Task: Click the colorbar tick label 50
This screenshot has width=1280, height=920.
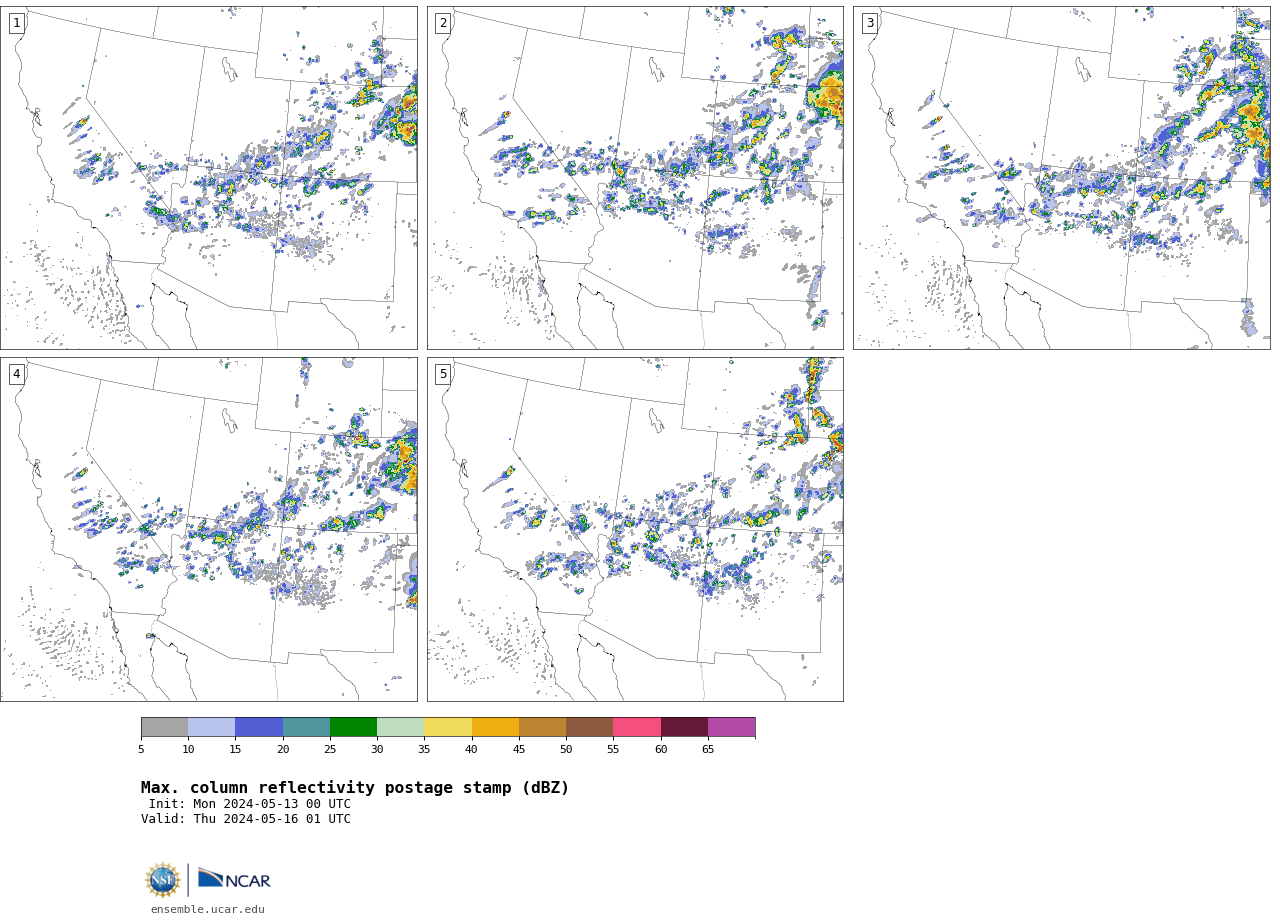Action: click(x=566, y=749)
